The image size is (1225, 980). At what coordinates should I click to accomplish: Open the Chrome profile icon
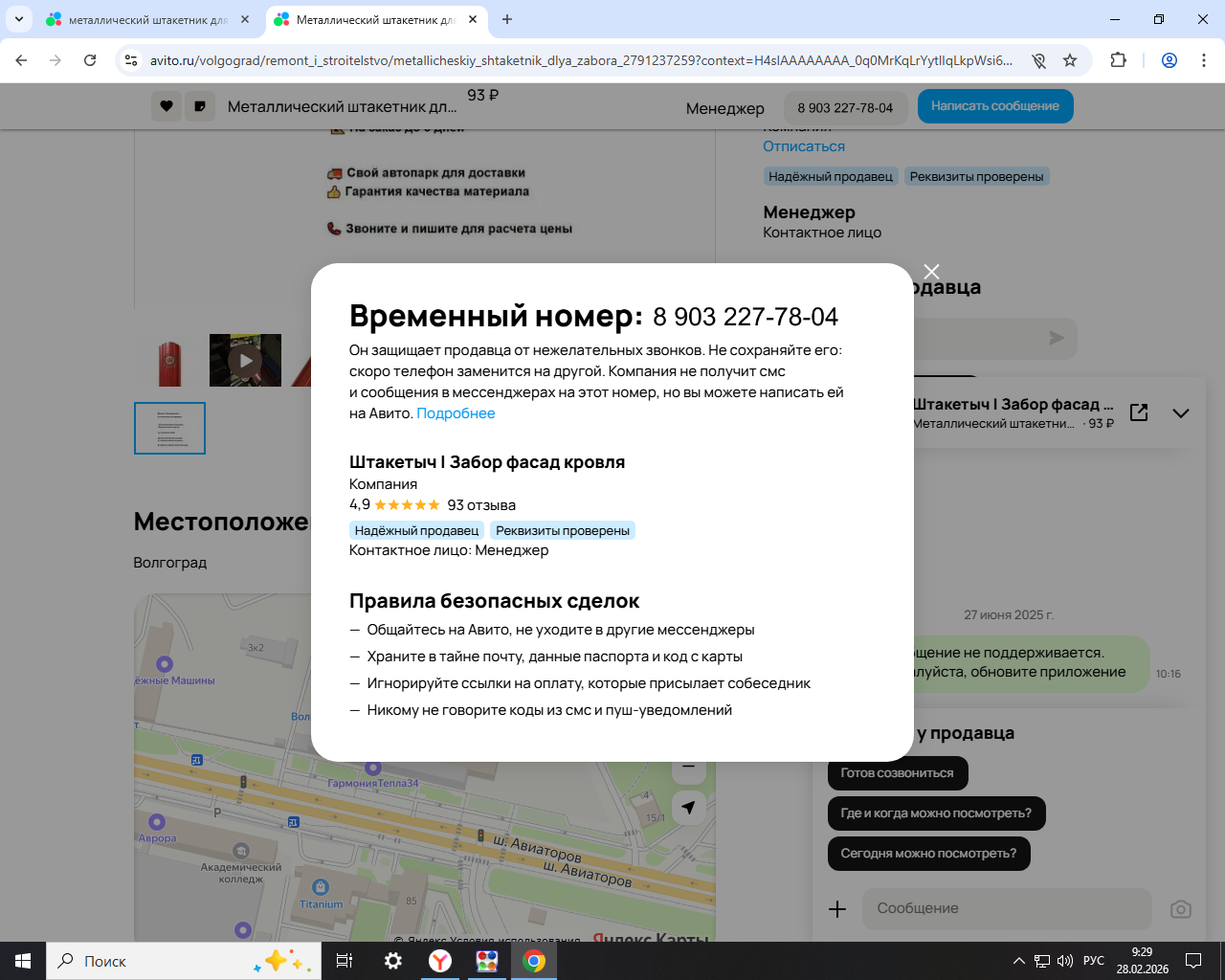1169,60
